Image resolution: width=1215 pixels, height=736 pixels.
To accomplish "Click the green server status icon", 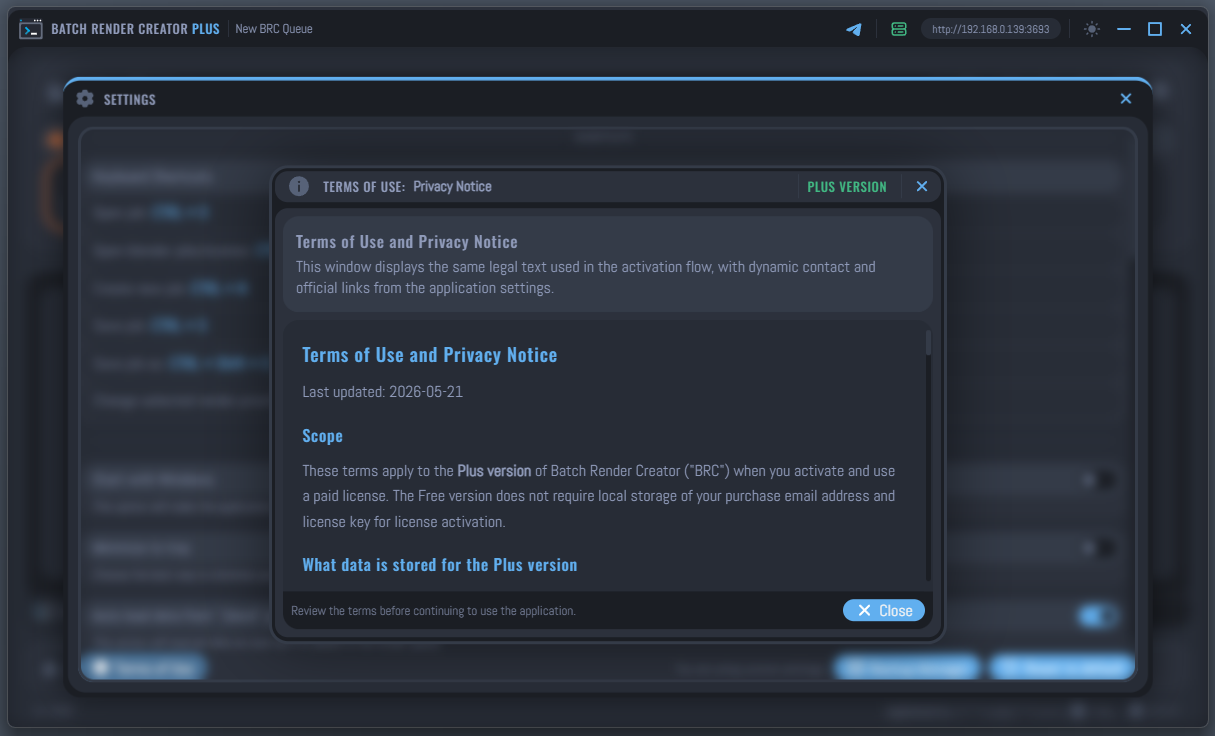I will pyautogui.click(x=898, y=29).
